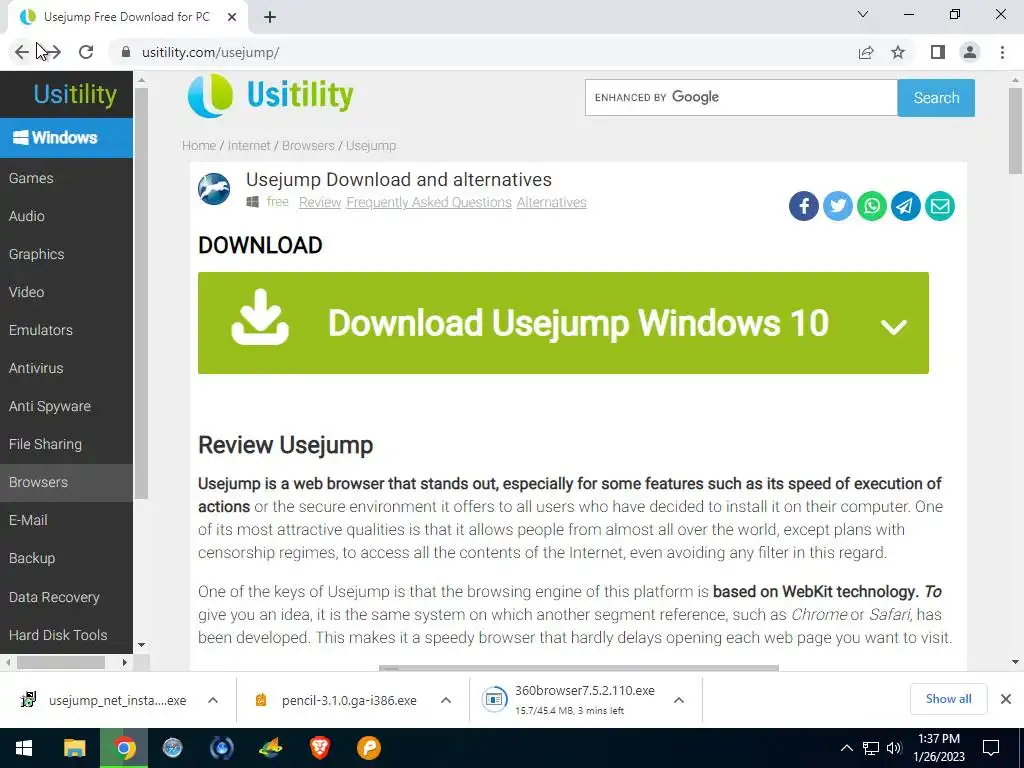Screen dimensions: 1024x768
Task: Click the Download Usejump Windows 10 button
Action: pos(563,323)
